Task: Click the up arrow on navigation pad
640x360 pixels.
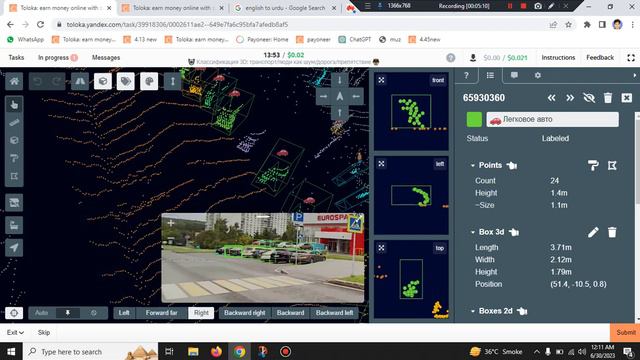Action: (x=340, y=112)
